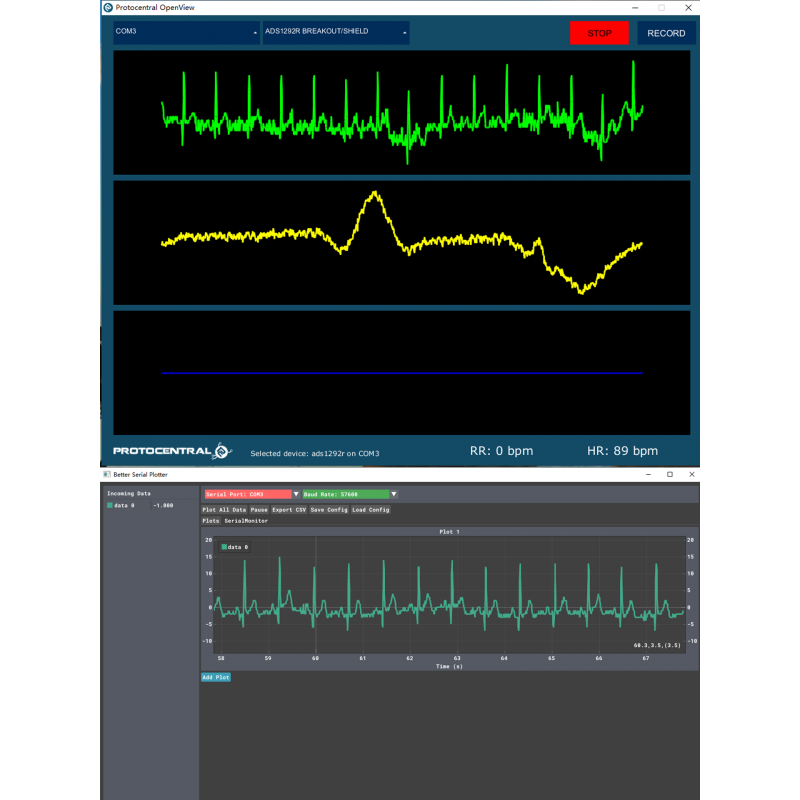Click the data 0 value -1.000
The width and height of the screenshot is (800, 800).
pyautogui.click(x=163, y=506)
